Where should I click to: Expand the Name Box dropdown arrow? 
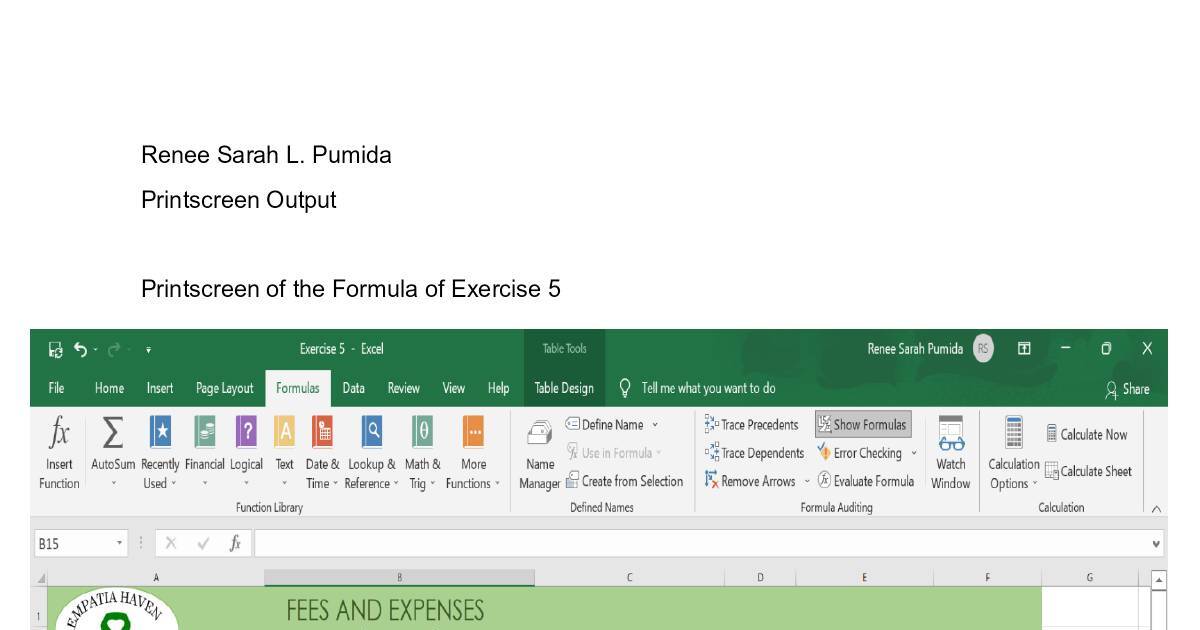[x=120, y=543]
